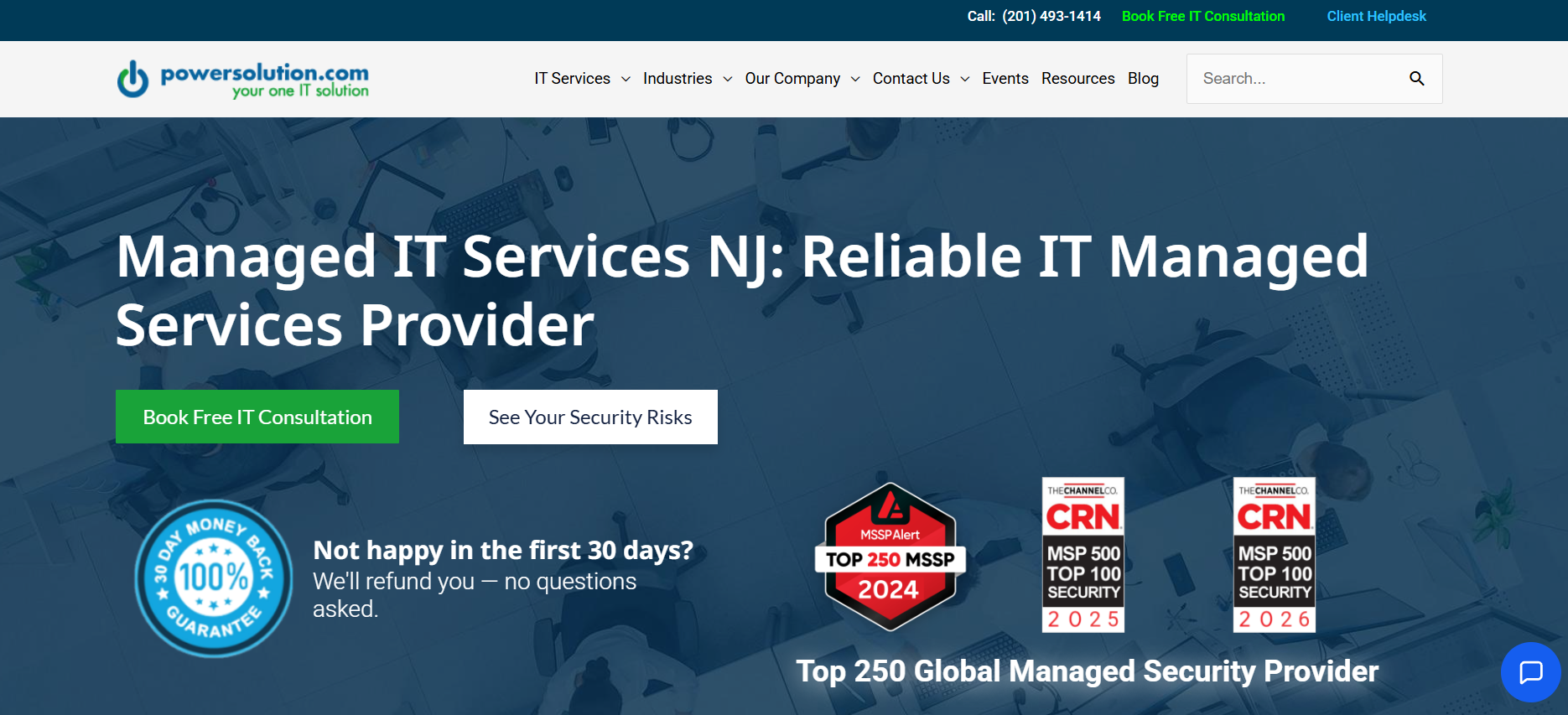Click the MSSP Alert Top 250 2024 badge
1568x715 pixels.
(x=890, y=557)
